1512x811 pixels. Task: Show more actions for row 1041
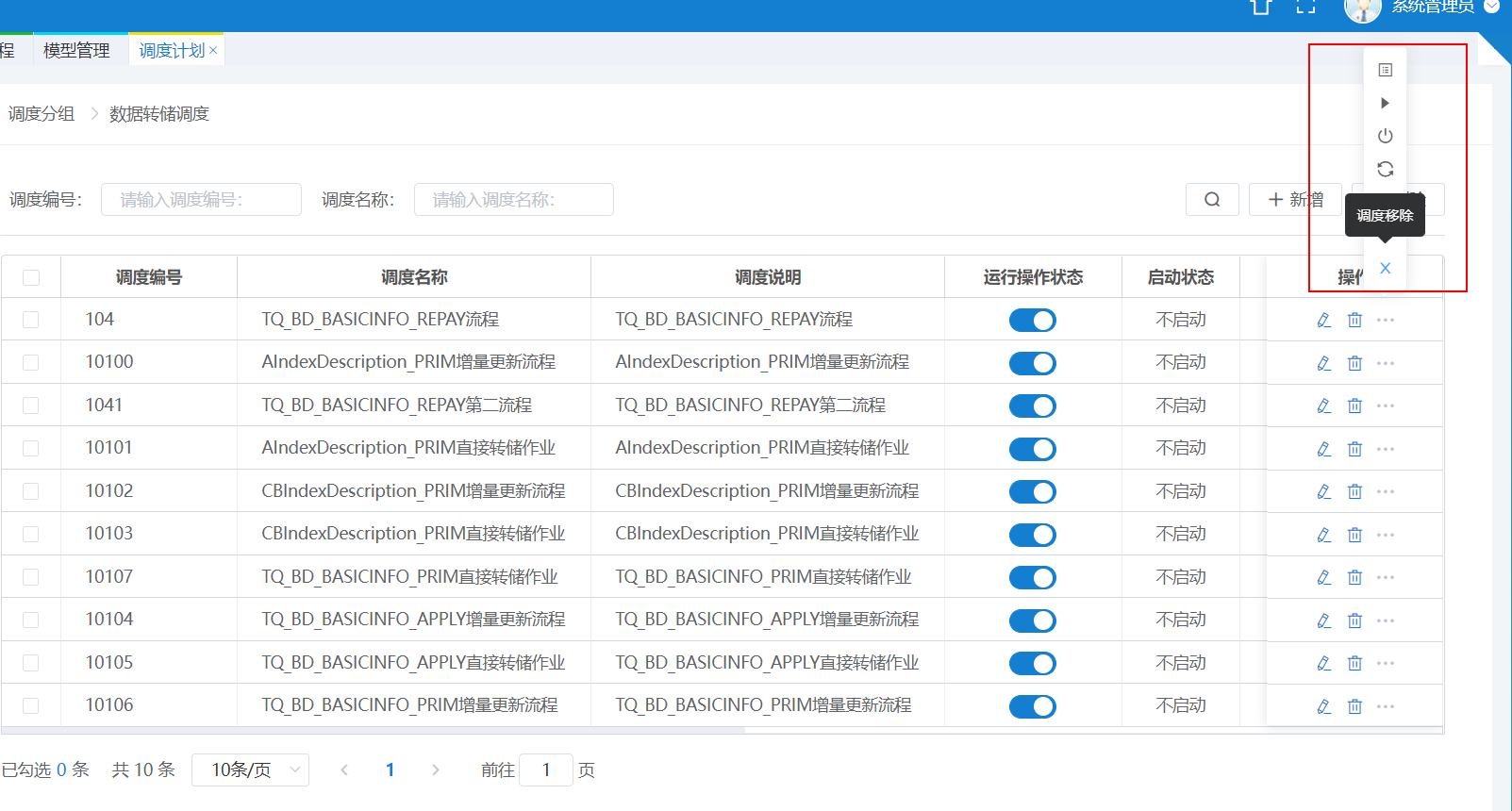click(1385, 405)
